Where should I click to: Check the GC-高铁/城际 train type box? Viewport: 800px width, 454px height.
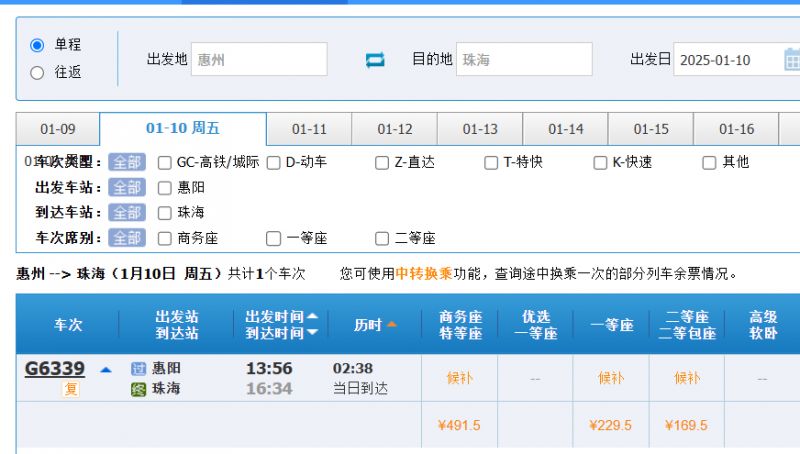tap(165, 162)
